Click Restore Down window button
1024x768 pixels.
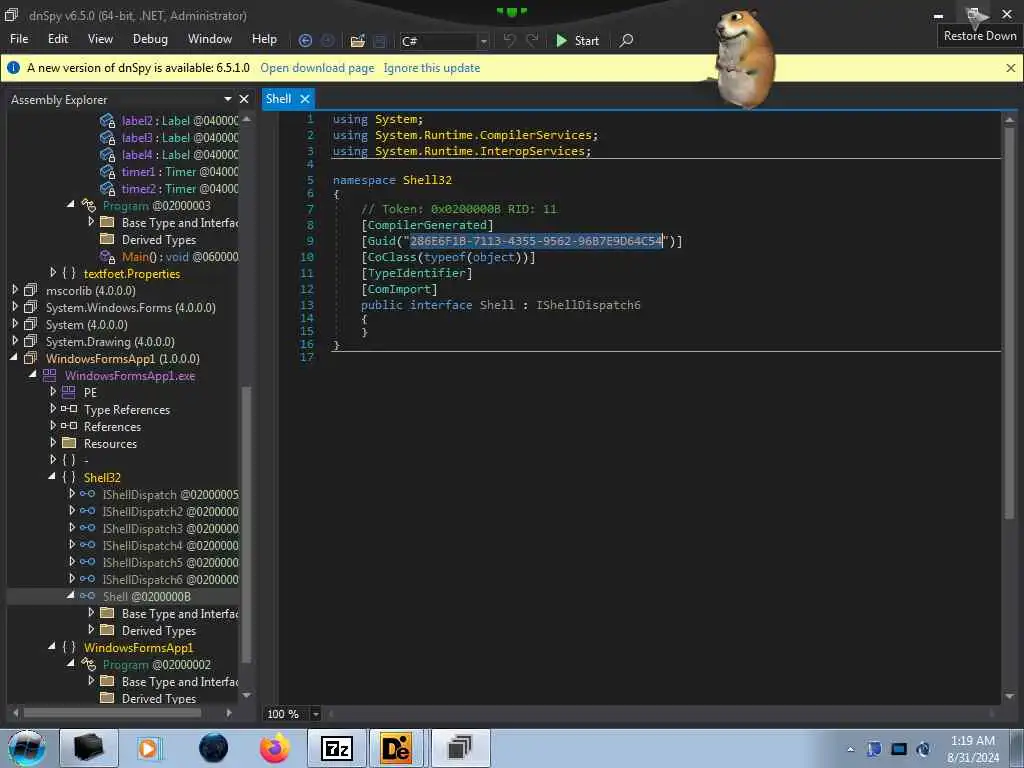[973, 14]
